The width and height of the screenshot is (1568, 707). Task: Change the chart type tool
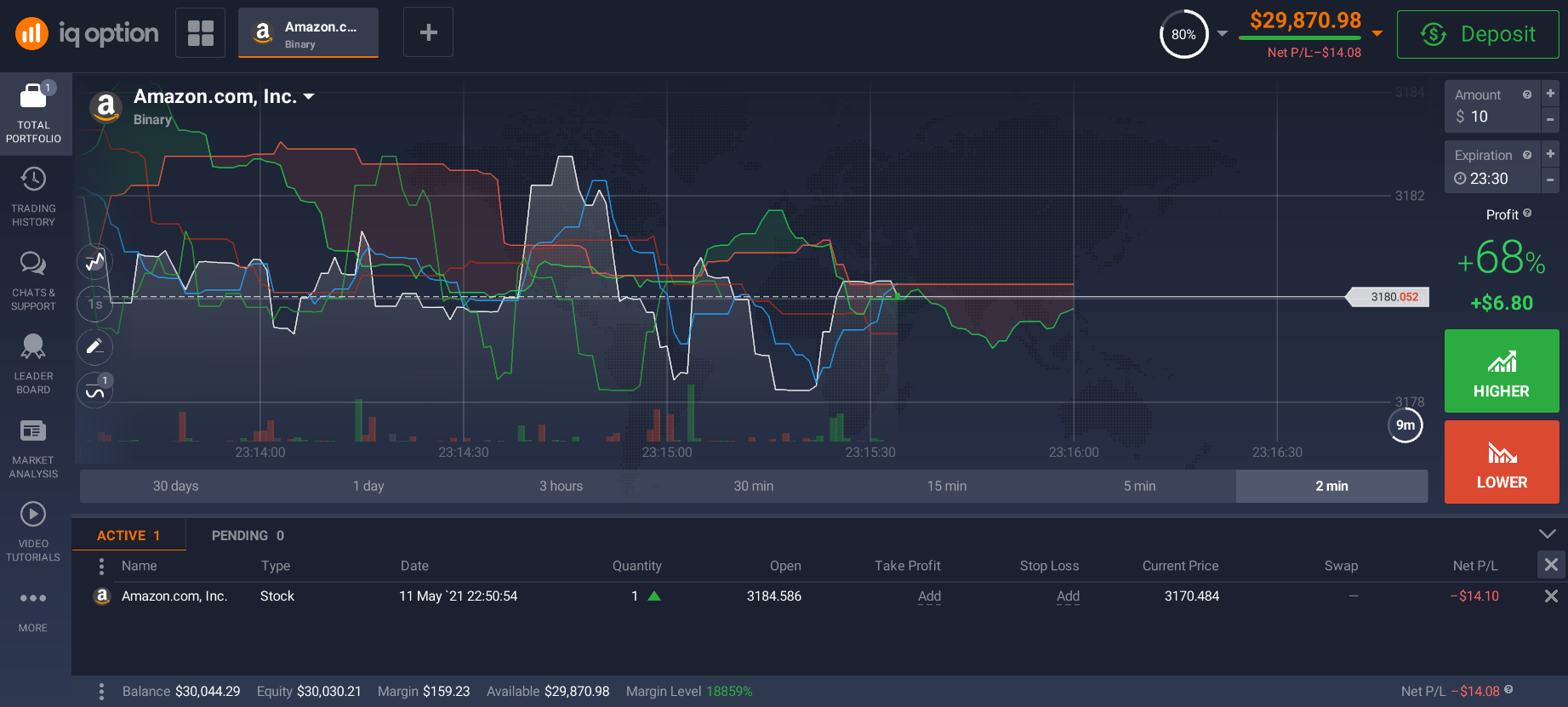coord(94,261)
